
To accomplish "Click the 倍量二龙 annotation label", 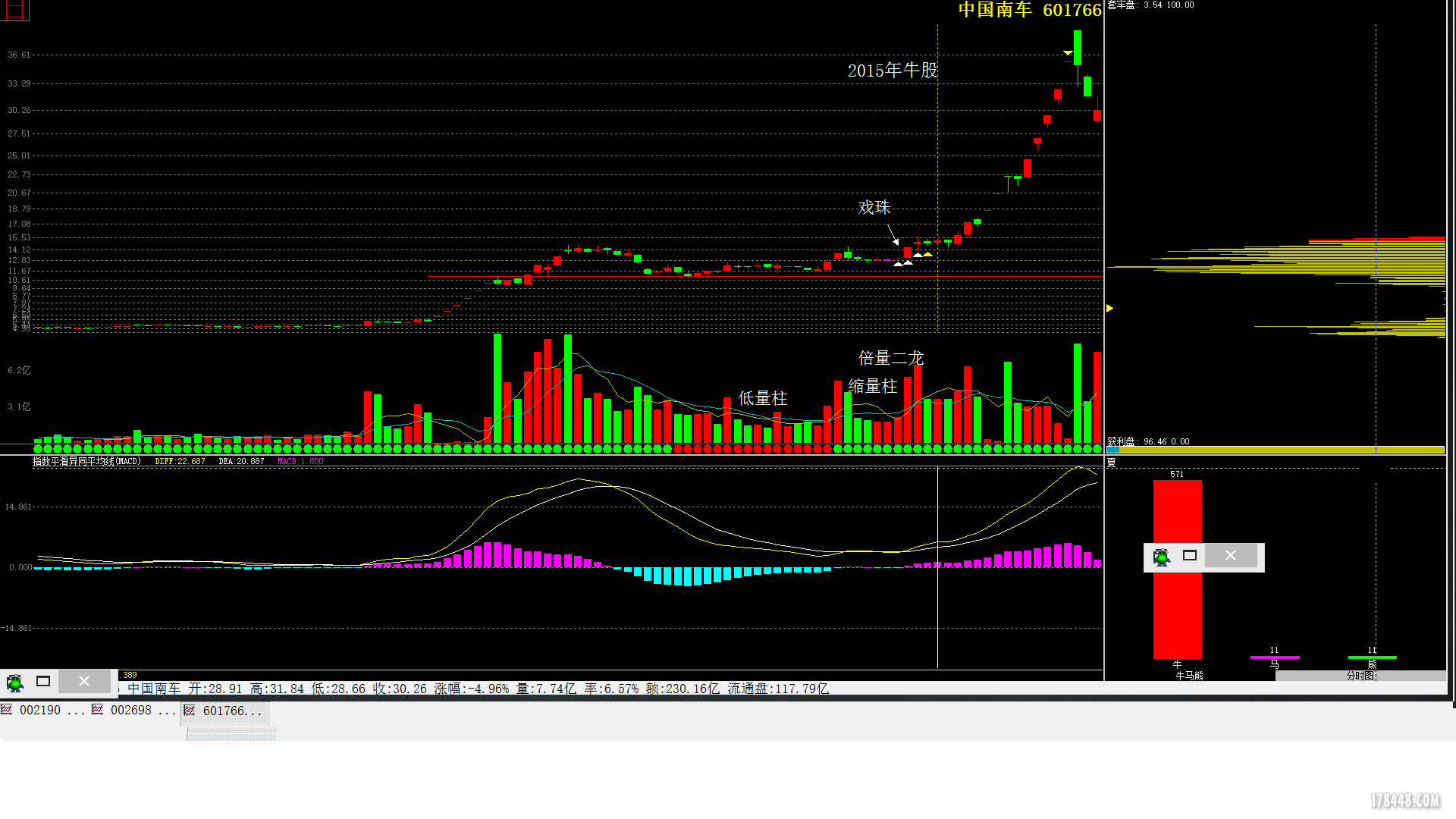I will (890, 358).
